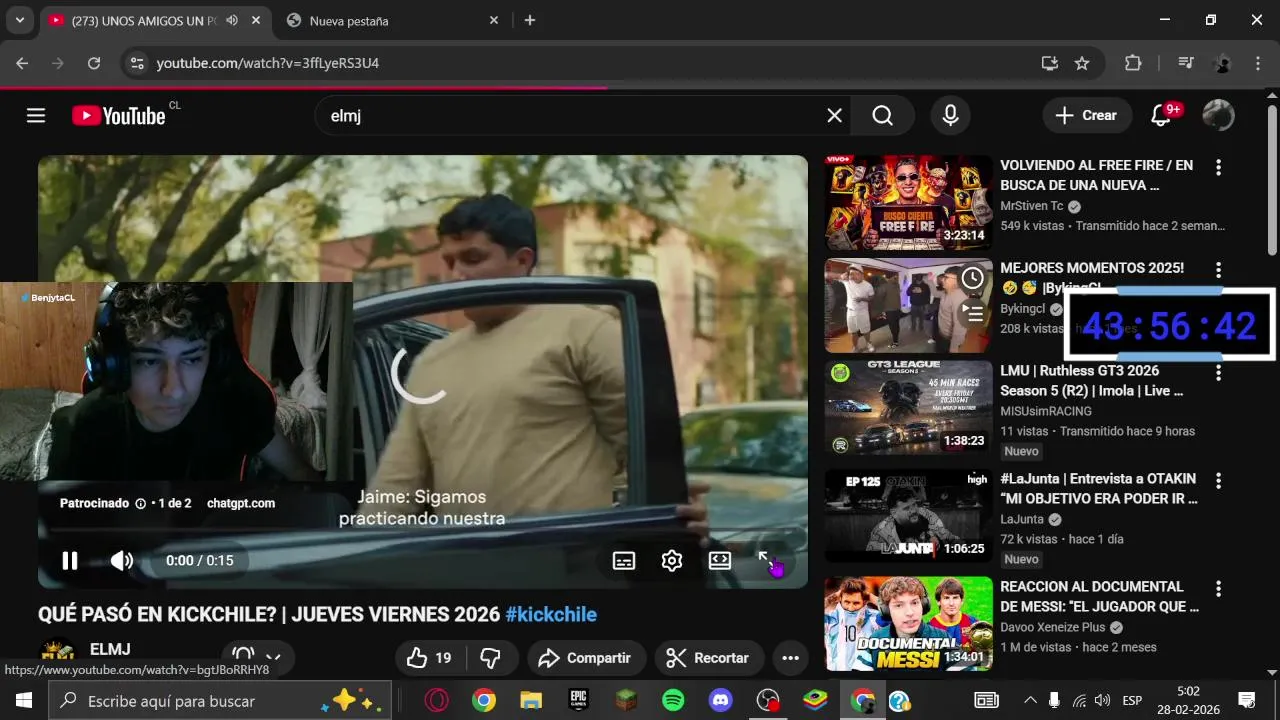Open YouTube notifications bell
Viewport: 1280px width, 720px height.
click(1160, 116)
